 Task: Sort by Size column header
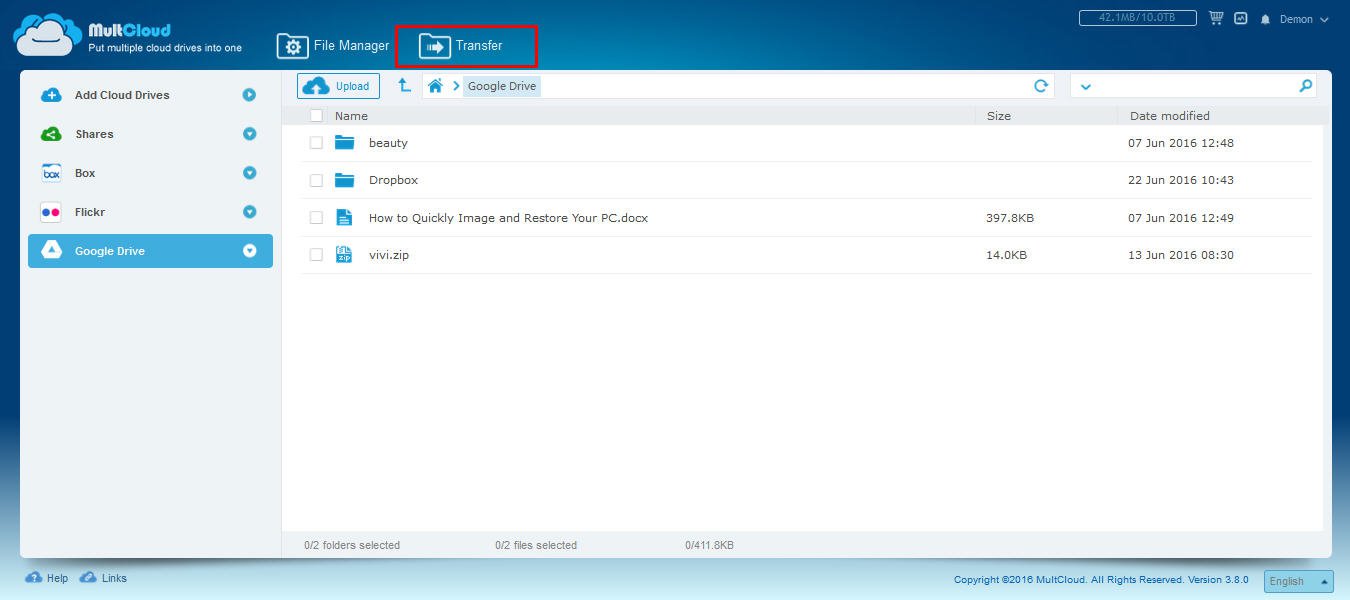pyautogui.click(x=999, y=116)
